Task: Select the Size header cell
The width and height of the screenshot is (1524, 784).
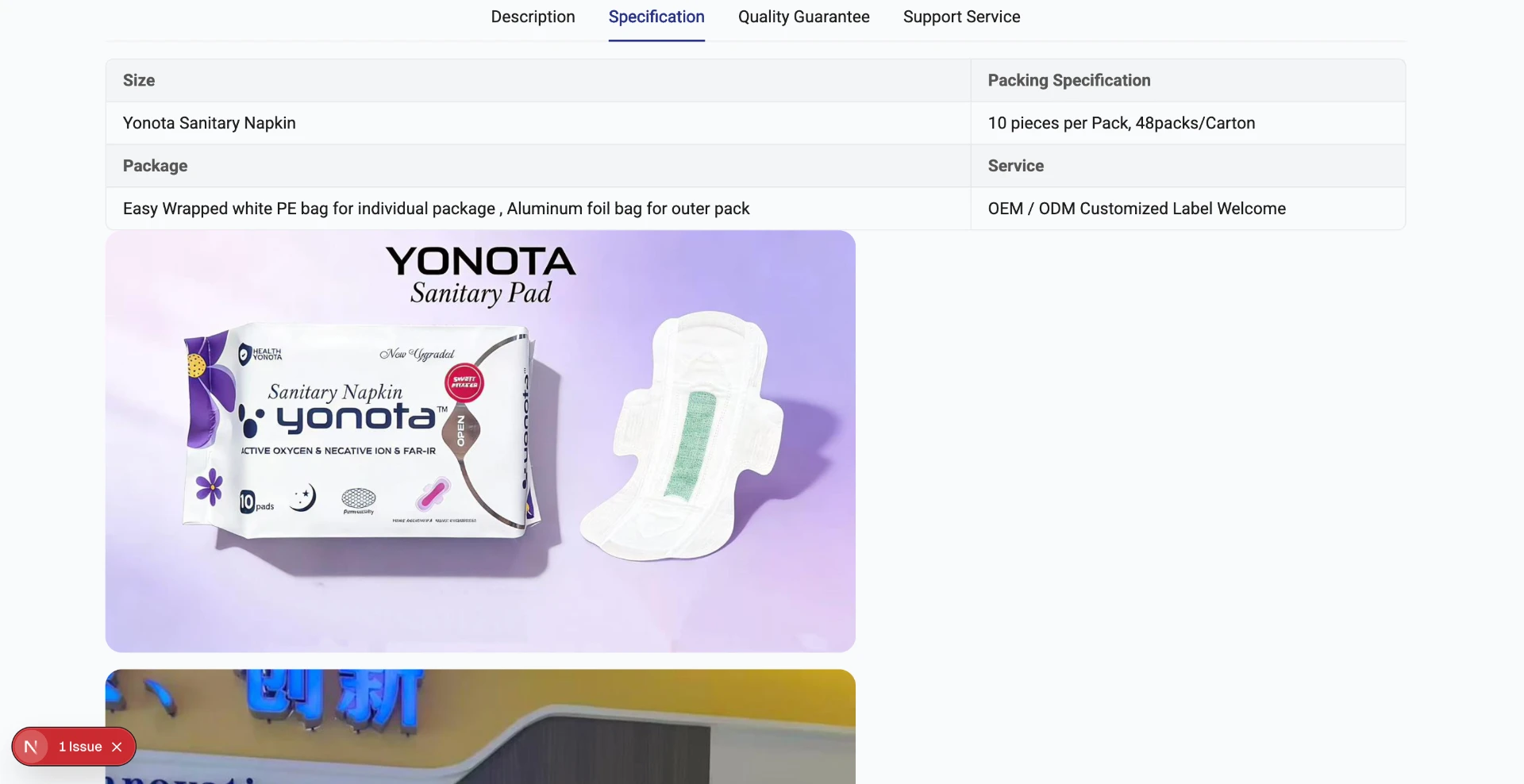Action: point(538,80)
